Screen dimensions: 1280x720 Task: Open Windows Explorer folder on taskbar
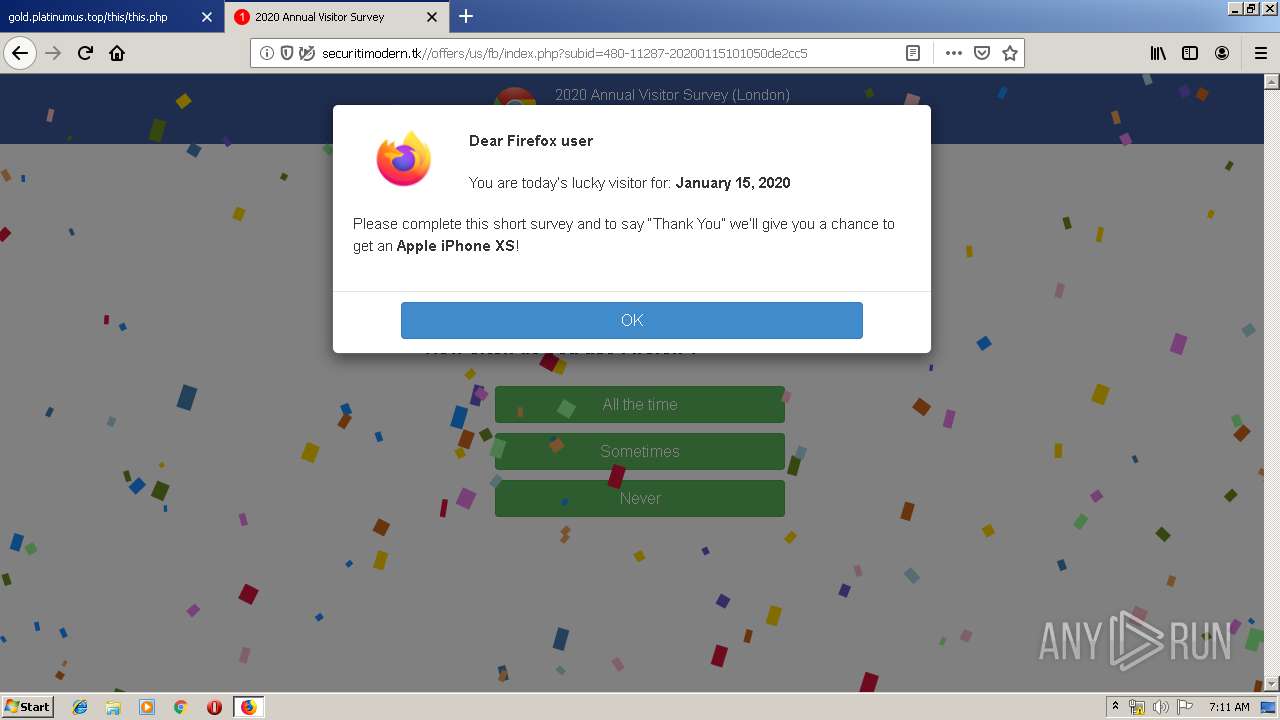113,707
